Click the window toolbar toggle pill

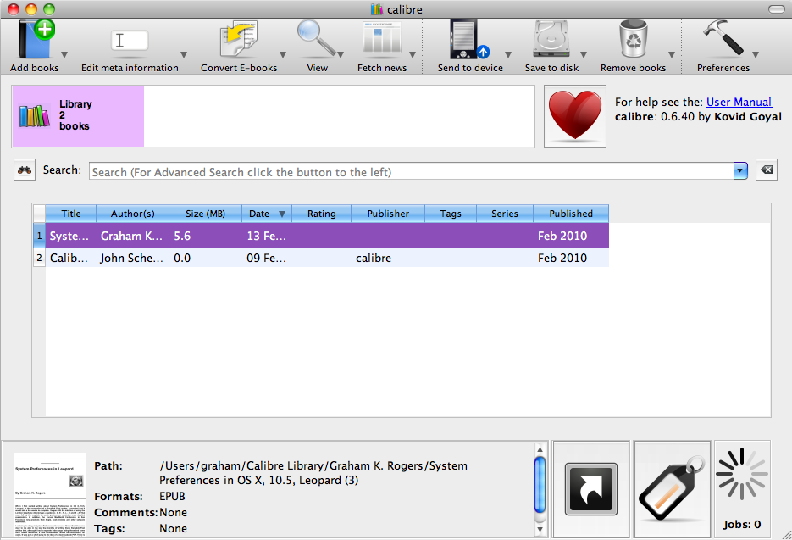776,9
